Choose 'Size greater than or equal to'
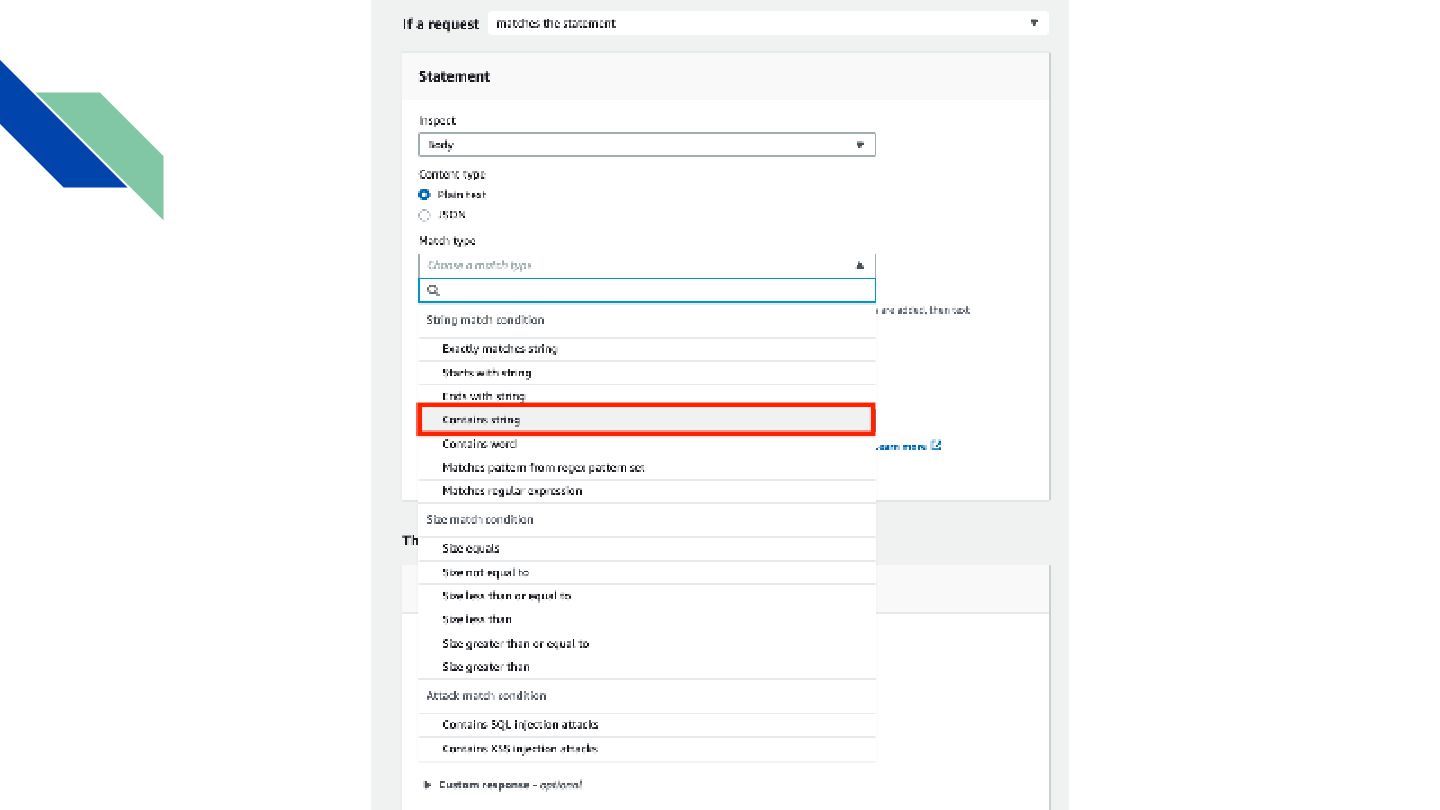The width and height of the screenshot is (1440, 810). [647, 644]
